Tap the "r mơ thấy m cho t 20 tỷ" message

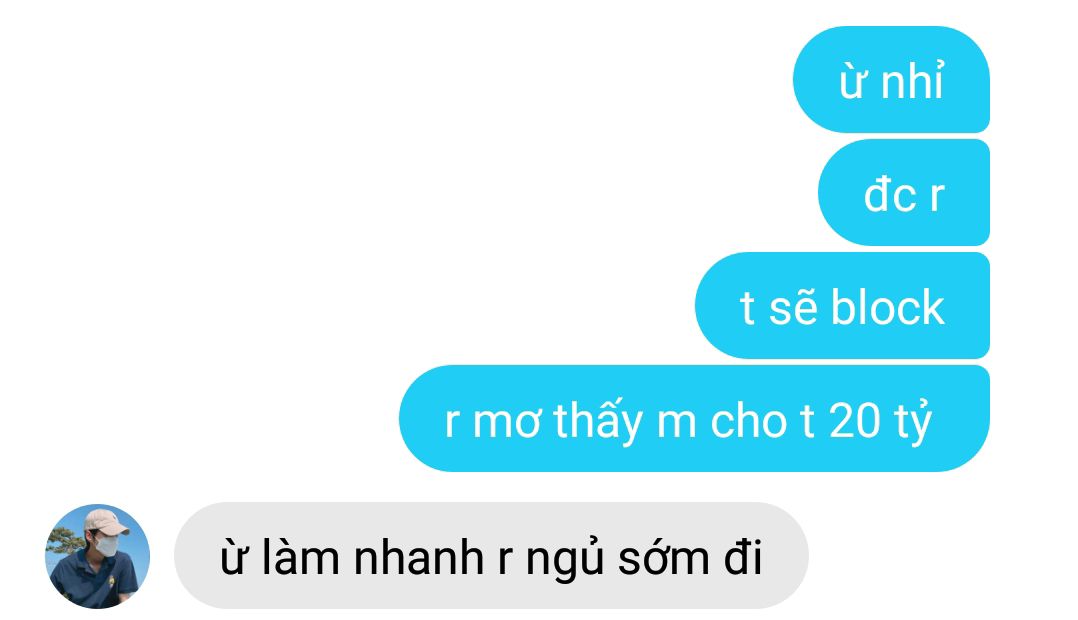694,419
